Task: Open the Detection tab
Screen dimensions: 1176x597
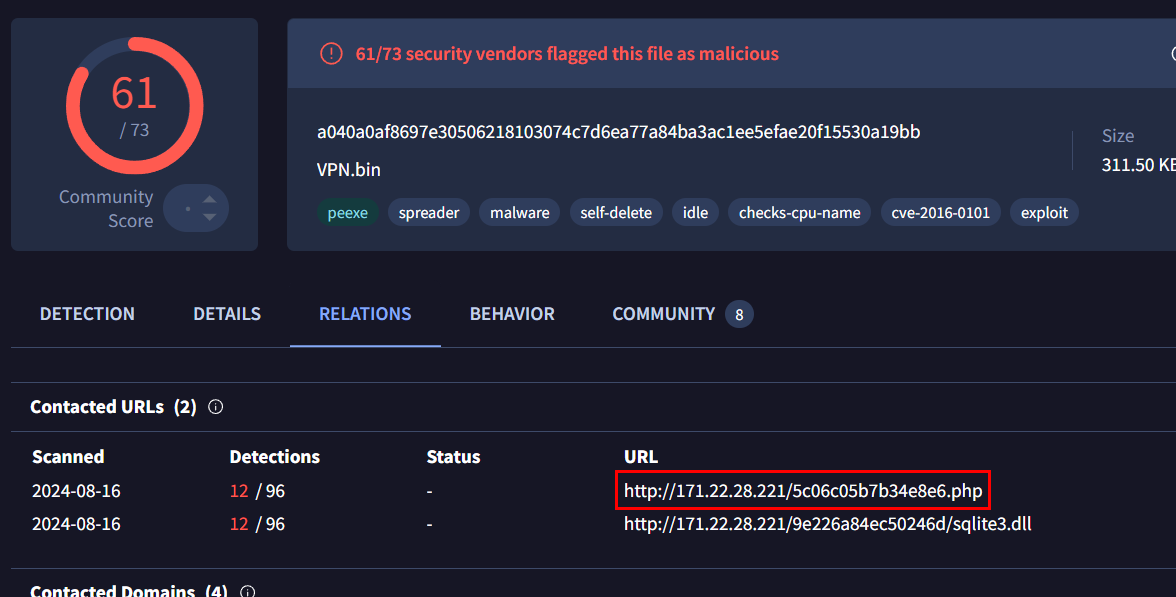Action: point(87,314)
